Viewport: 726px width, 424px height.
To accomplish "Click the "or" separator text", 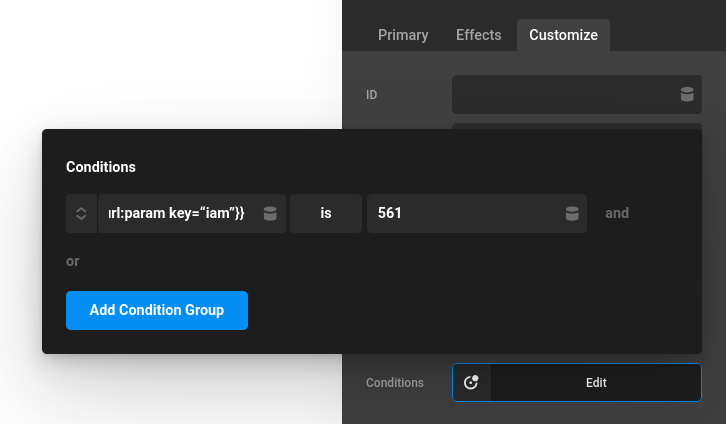I will pyautogui.click(x=73, y=261).
